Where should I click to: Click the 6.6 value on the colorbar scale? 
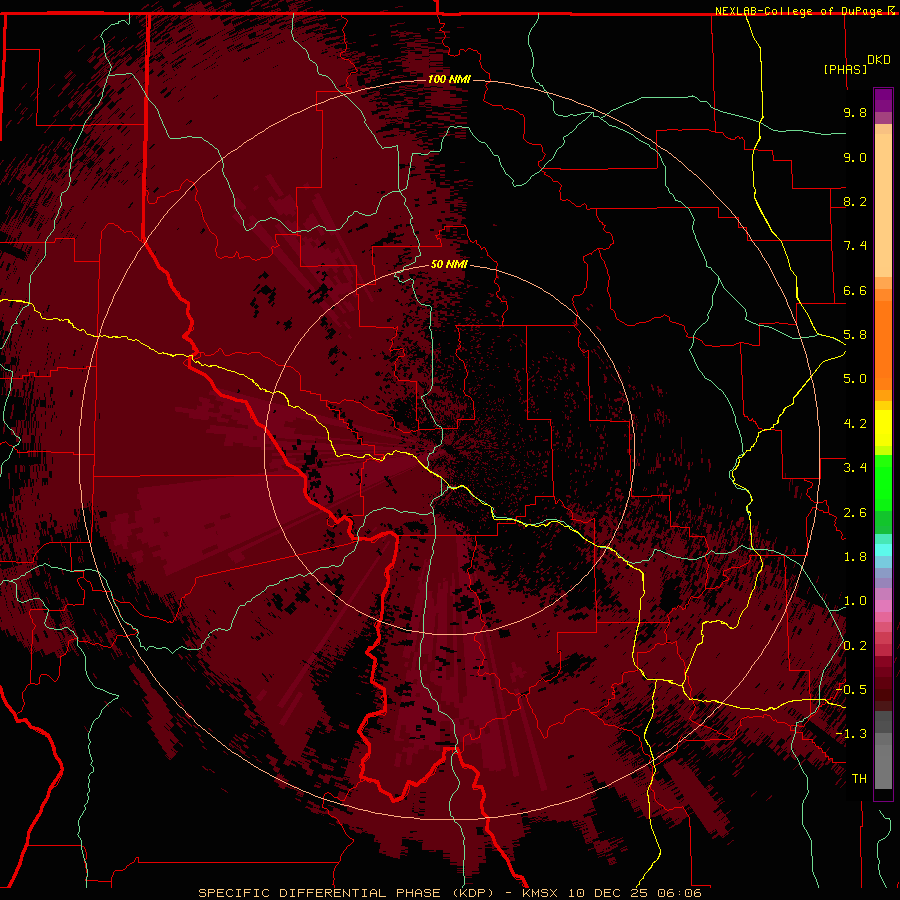click(855, 290)
